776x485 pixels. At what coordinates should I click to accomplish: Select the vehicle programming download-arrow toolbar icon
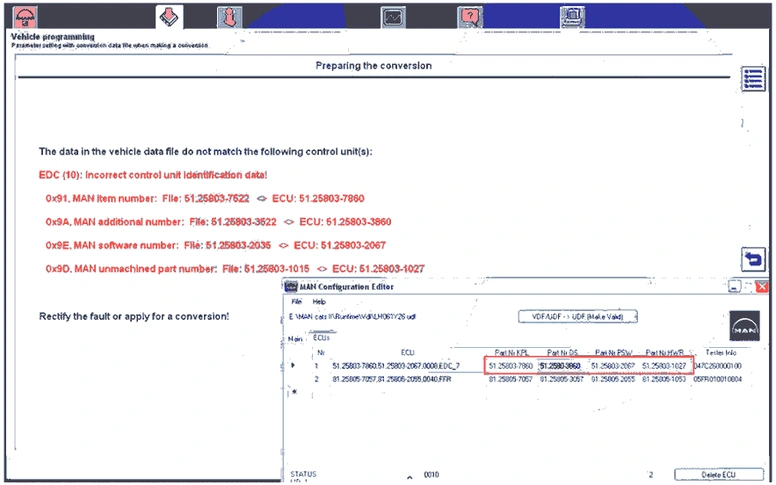pyautogui.click(x=170, y=16)
